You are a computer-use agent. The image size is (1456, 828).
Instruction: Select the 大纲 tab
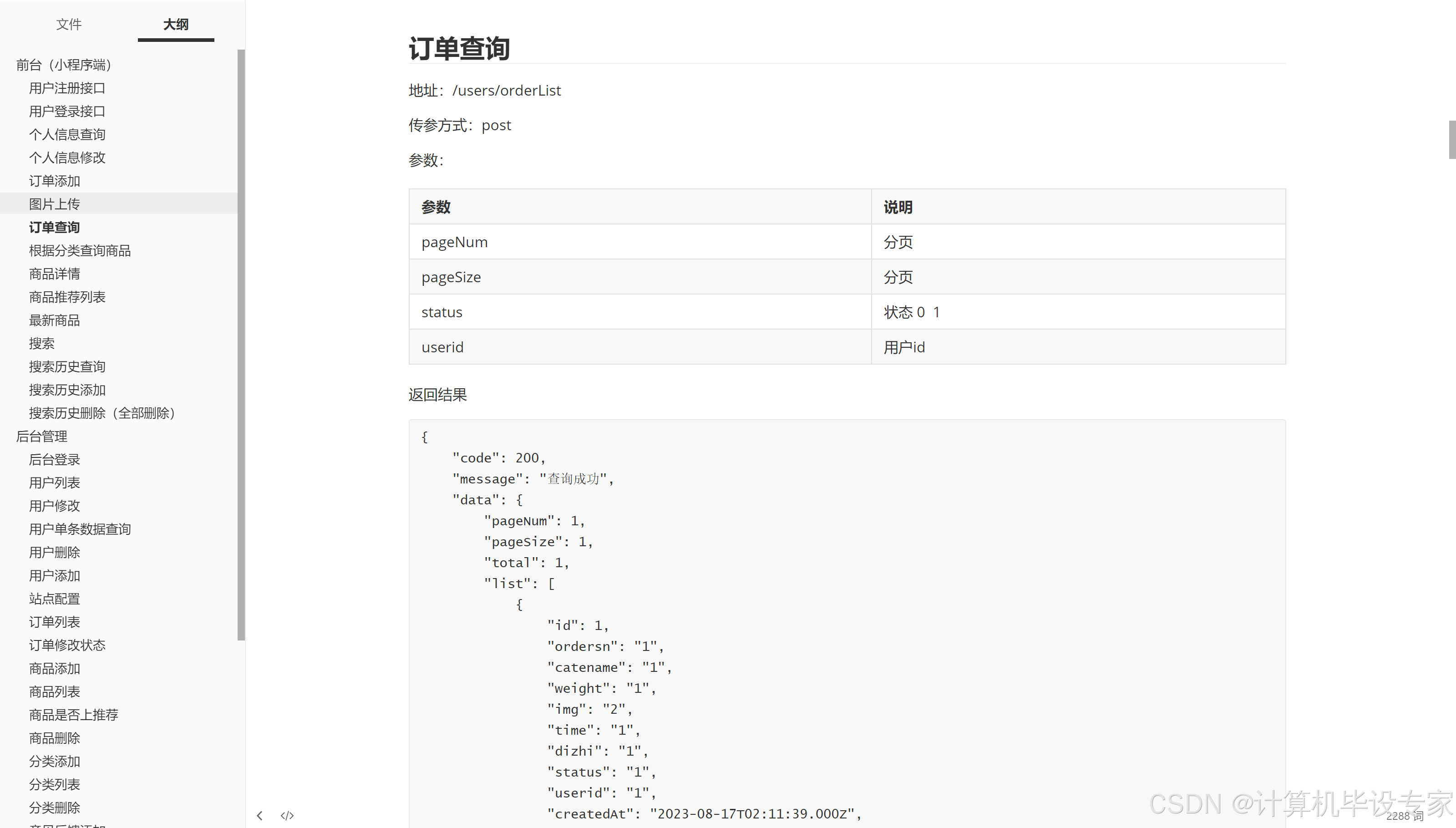pyautogui.click(x=176, y=25)
